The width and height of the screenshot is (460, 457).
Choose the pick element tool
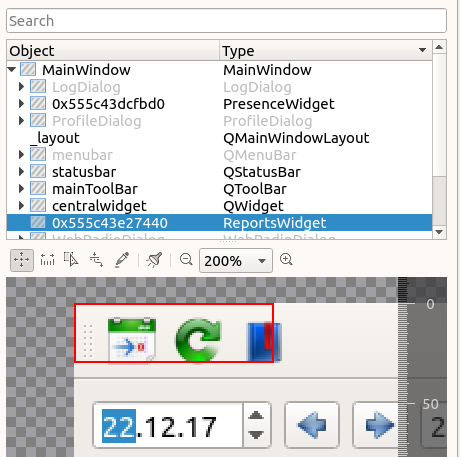tap(71, 260)
